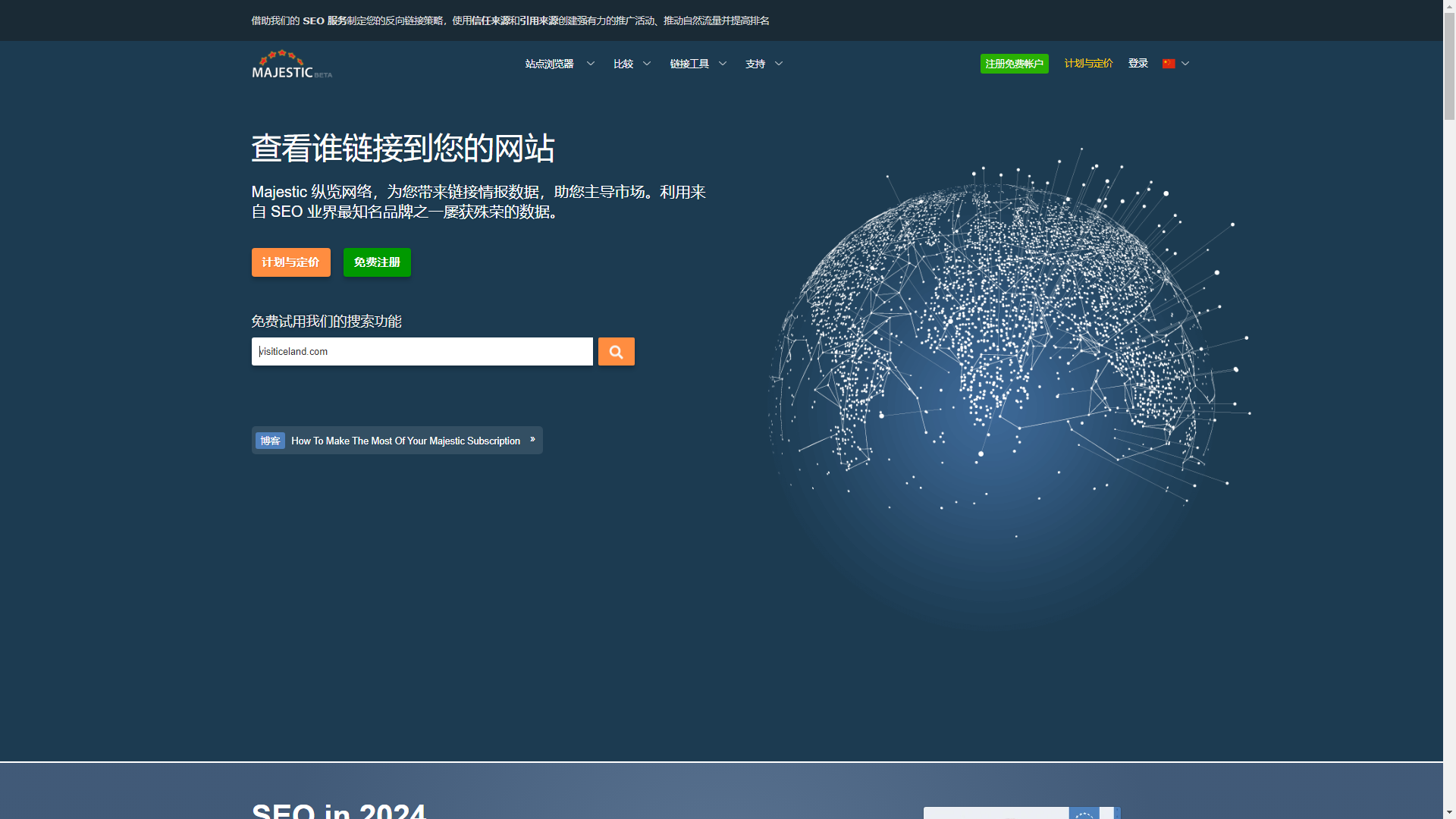Image resolution: width=1456 pixels, height=819 pixels.
Task: Click the arrow icon on blog banner
Action: [x=532, y=440]
